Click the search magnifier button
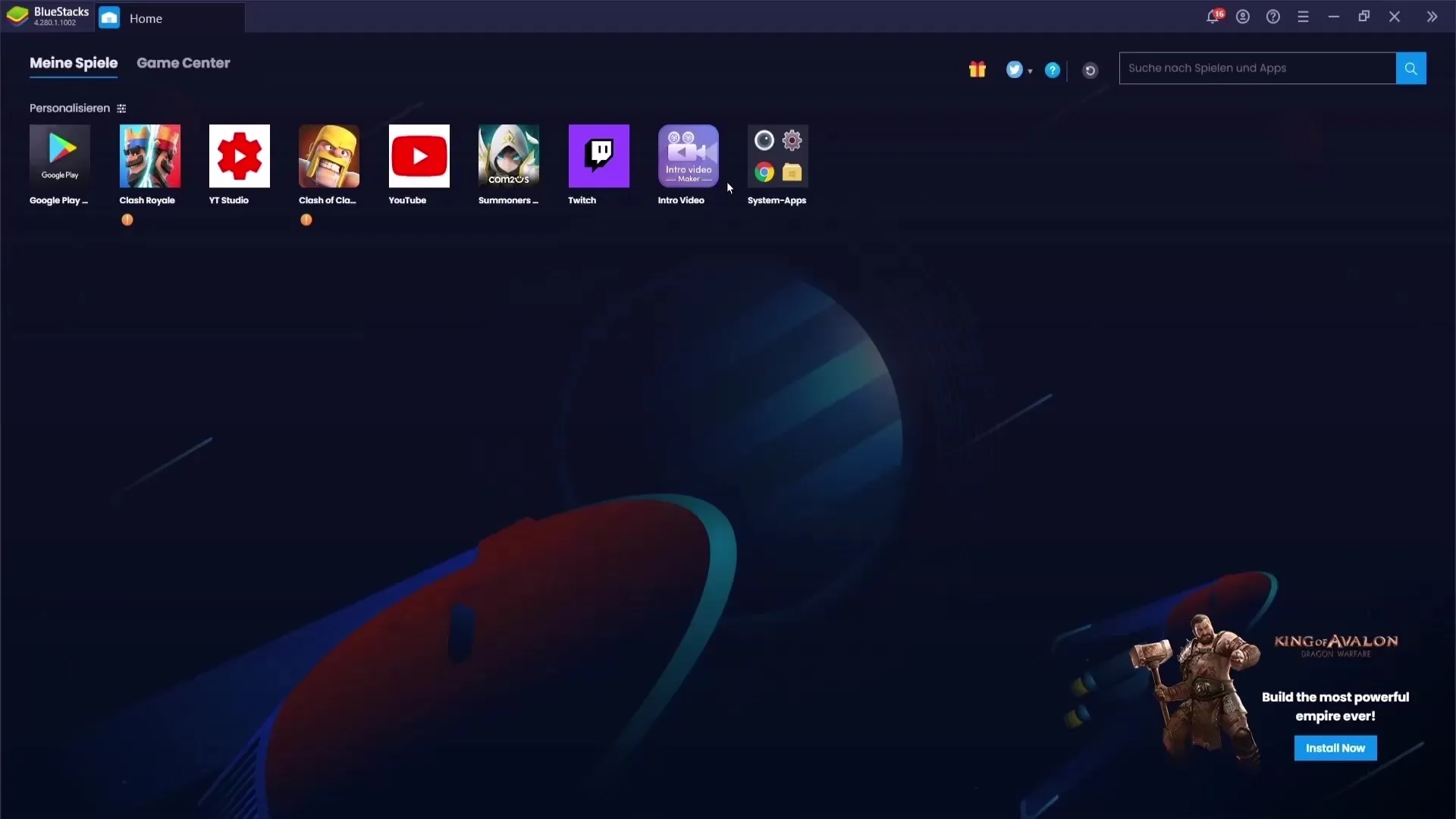The width and height of the screenshot is (1456, 819). (1411, 68)
